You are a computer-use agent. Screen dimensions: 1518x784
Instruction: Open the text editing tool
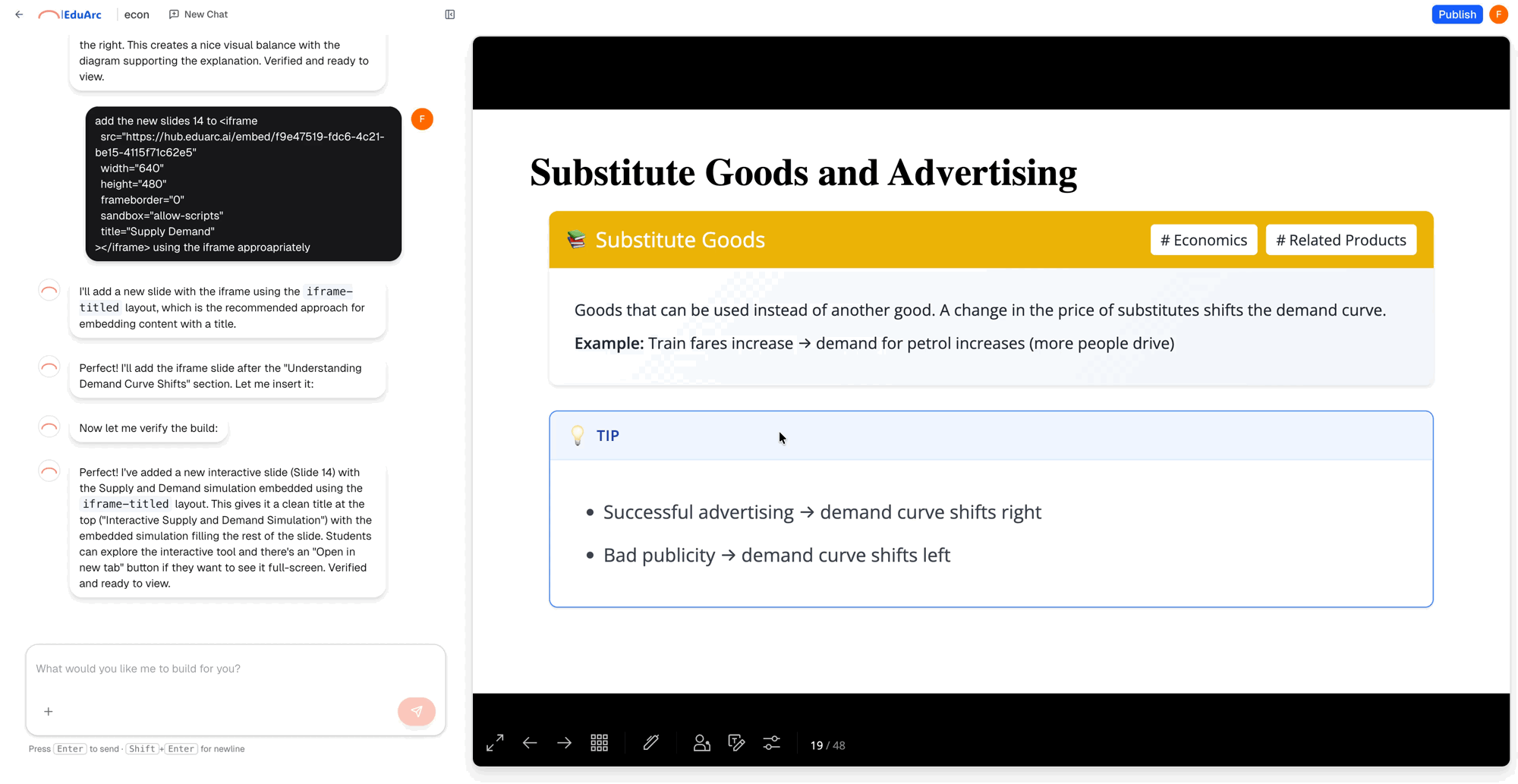click(736, 743)
